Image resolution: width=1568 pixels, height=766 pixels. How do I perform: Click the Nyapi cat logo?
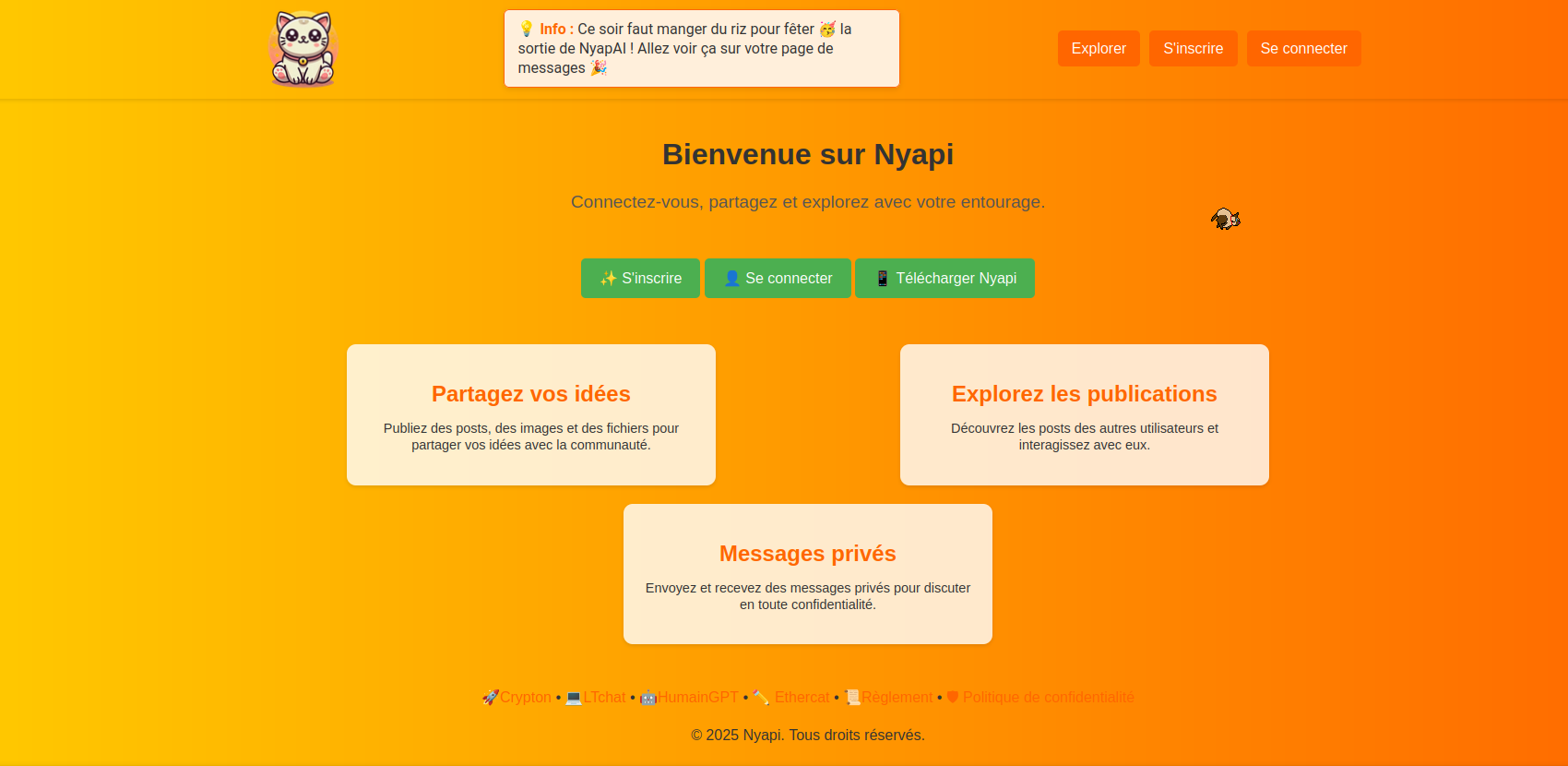coord(303,49)
